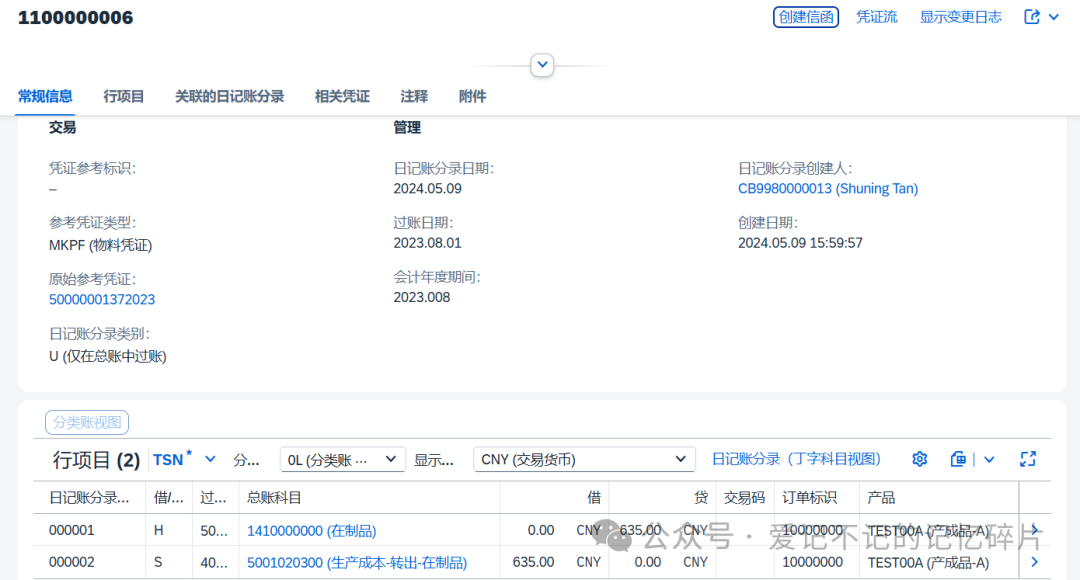The image size is (1080, 580).
Task: Click U (仅在总账中过账) value
Action: click(107, 356)
